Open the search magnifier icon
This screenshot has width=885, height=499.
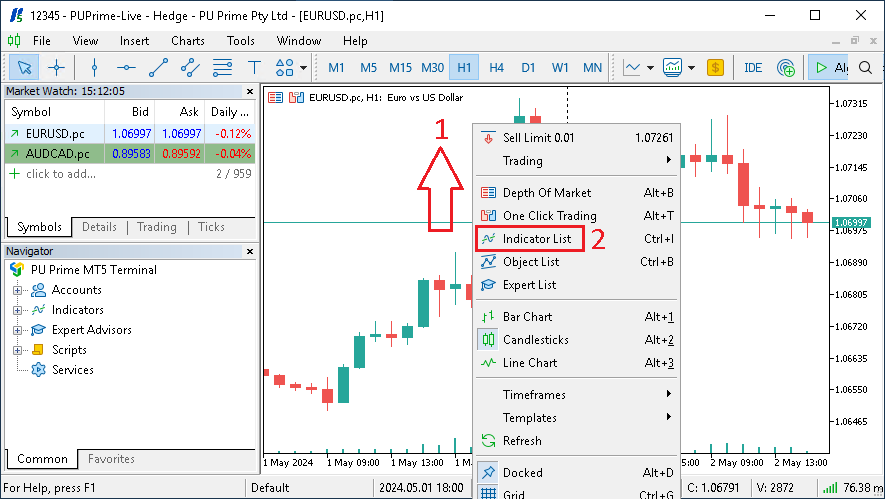click(865, 68)
